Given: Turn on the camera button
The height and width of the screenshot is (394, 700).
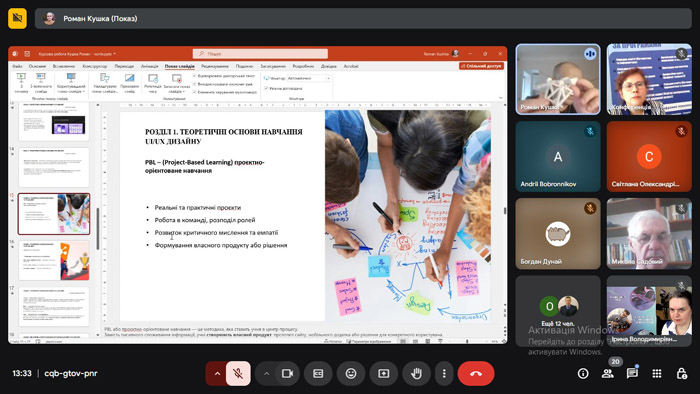Looking at the screenshot, I should coord(287,373).
